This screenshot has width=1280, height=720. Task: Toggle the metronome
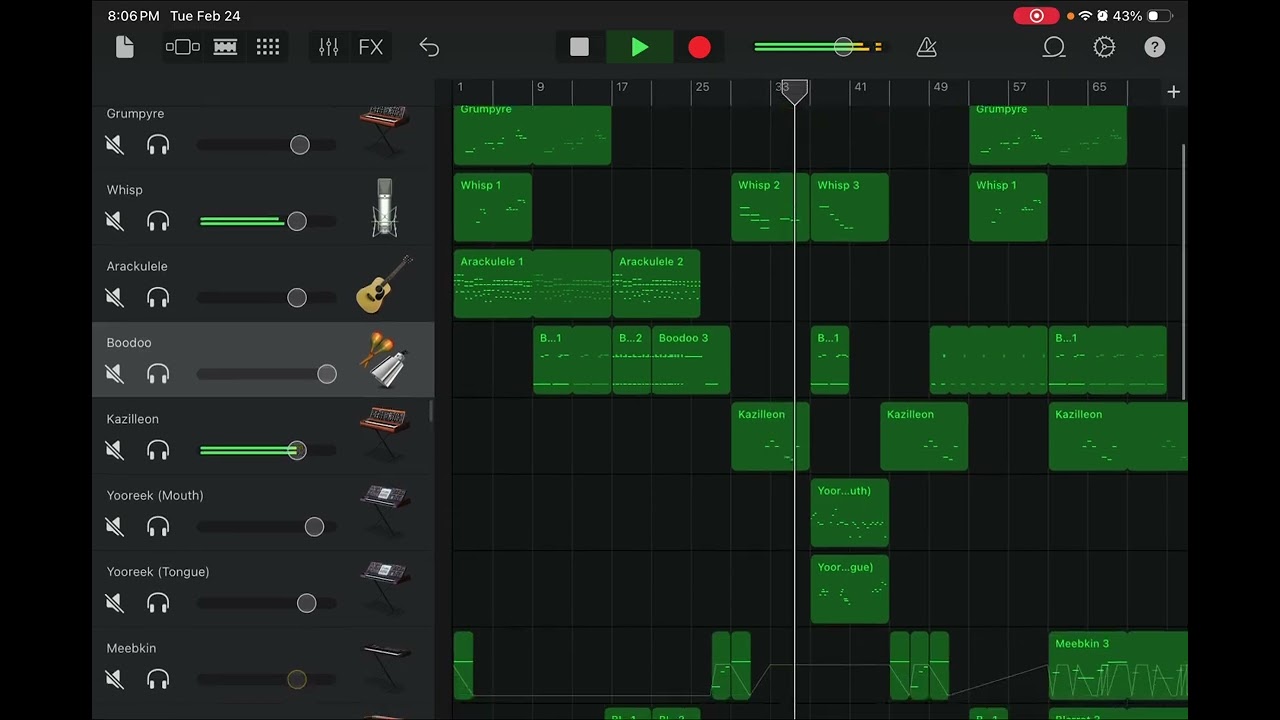tap(927, 47)
